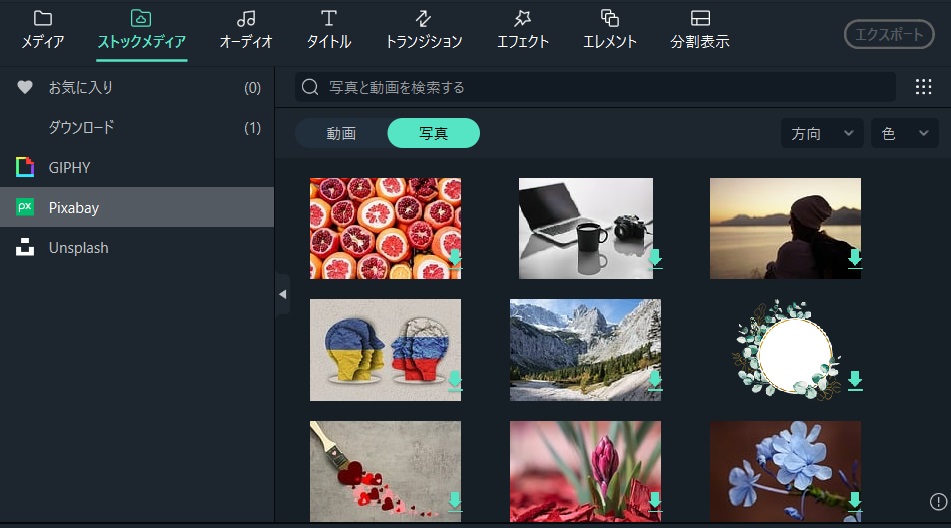Switch to the 写真 filter
951x528 pixels.
pos(434,133)
